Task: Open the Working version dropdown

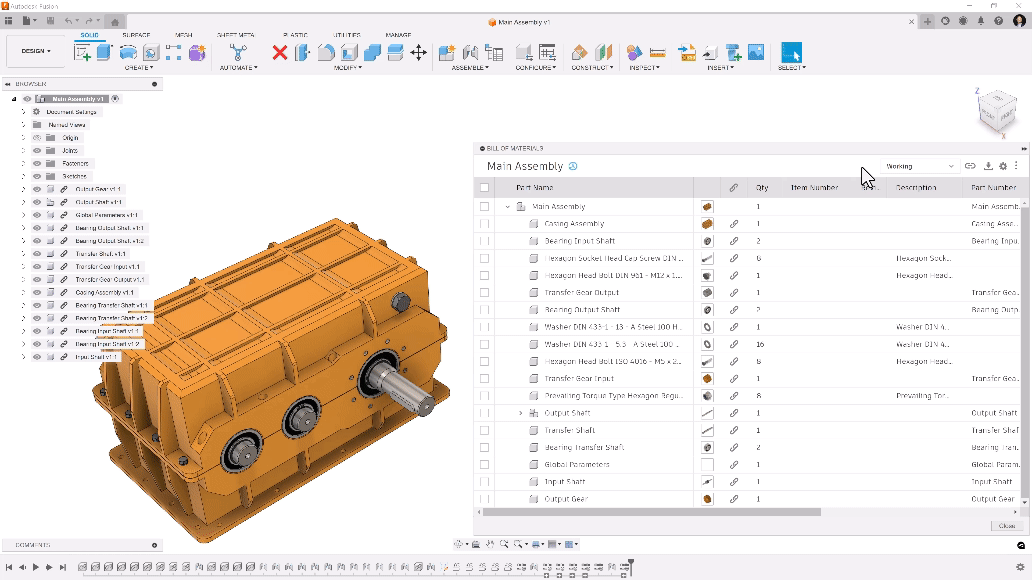Action: tap(919, 166)
